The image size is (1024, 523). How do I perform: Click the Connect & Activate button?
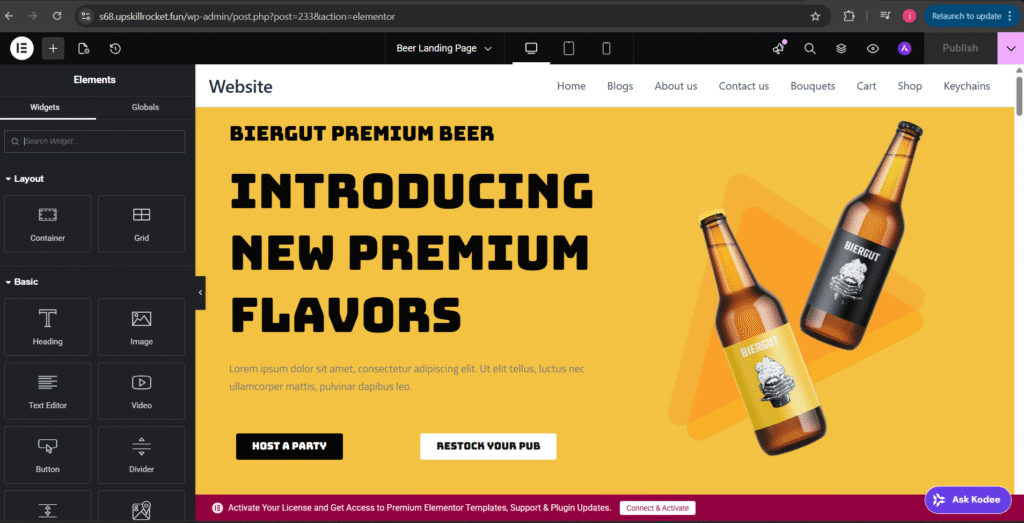click(658, 508)
